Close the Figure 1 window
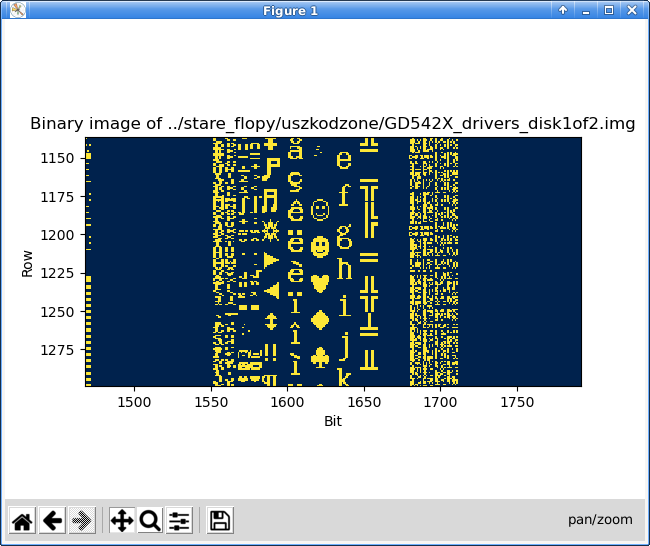Image resolution: width=650 pixels, height=546 pixels. (x=632, y=10)
